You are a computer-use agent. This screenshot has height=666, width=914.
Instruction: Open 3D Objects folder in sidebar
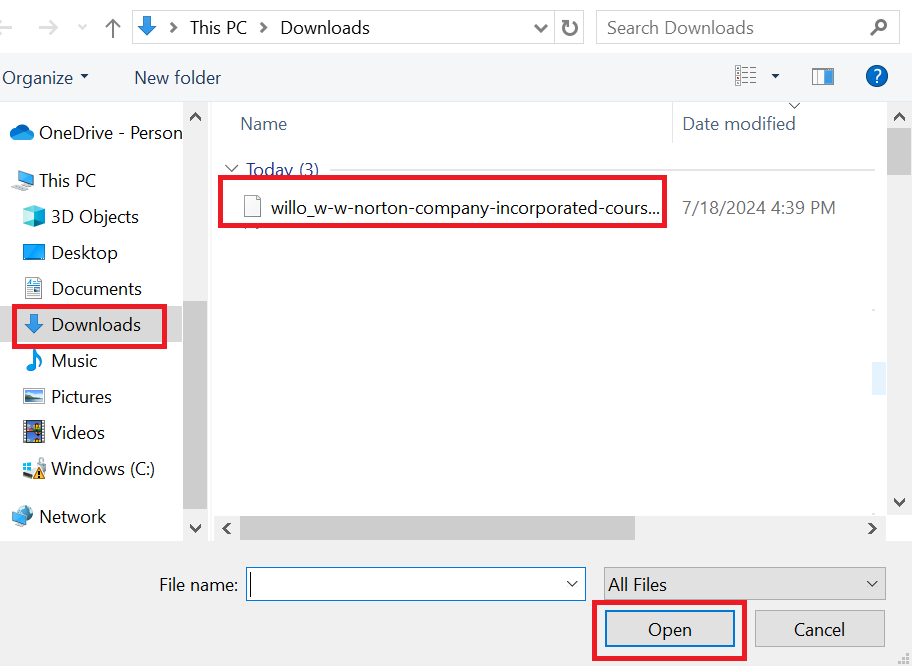pyautogui.click(x=80, y=217)
